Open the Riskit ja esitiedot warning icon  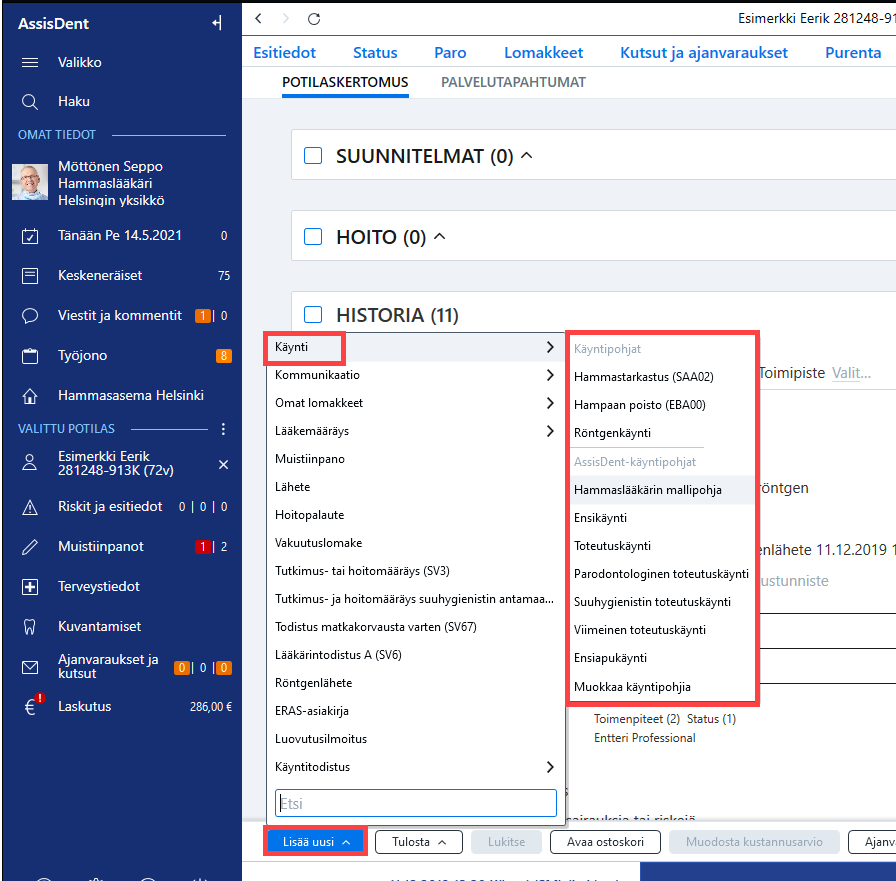point(30,507)
